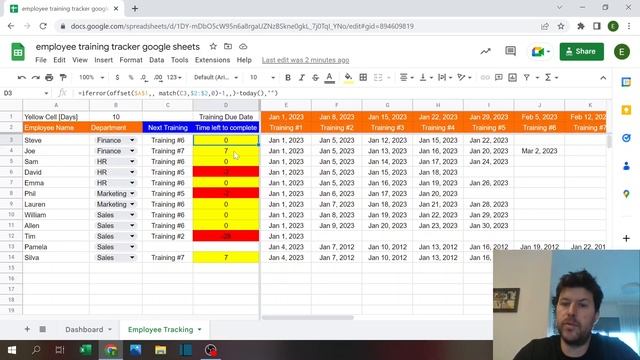Open text wrapping options
This screenshot has height=360, width=640.
(445, 78)
